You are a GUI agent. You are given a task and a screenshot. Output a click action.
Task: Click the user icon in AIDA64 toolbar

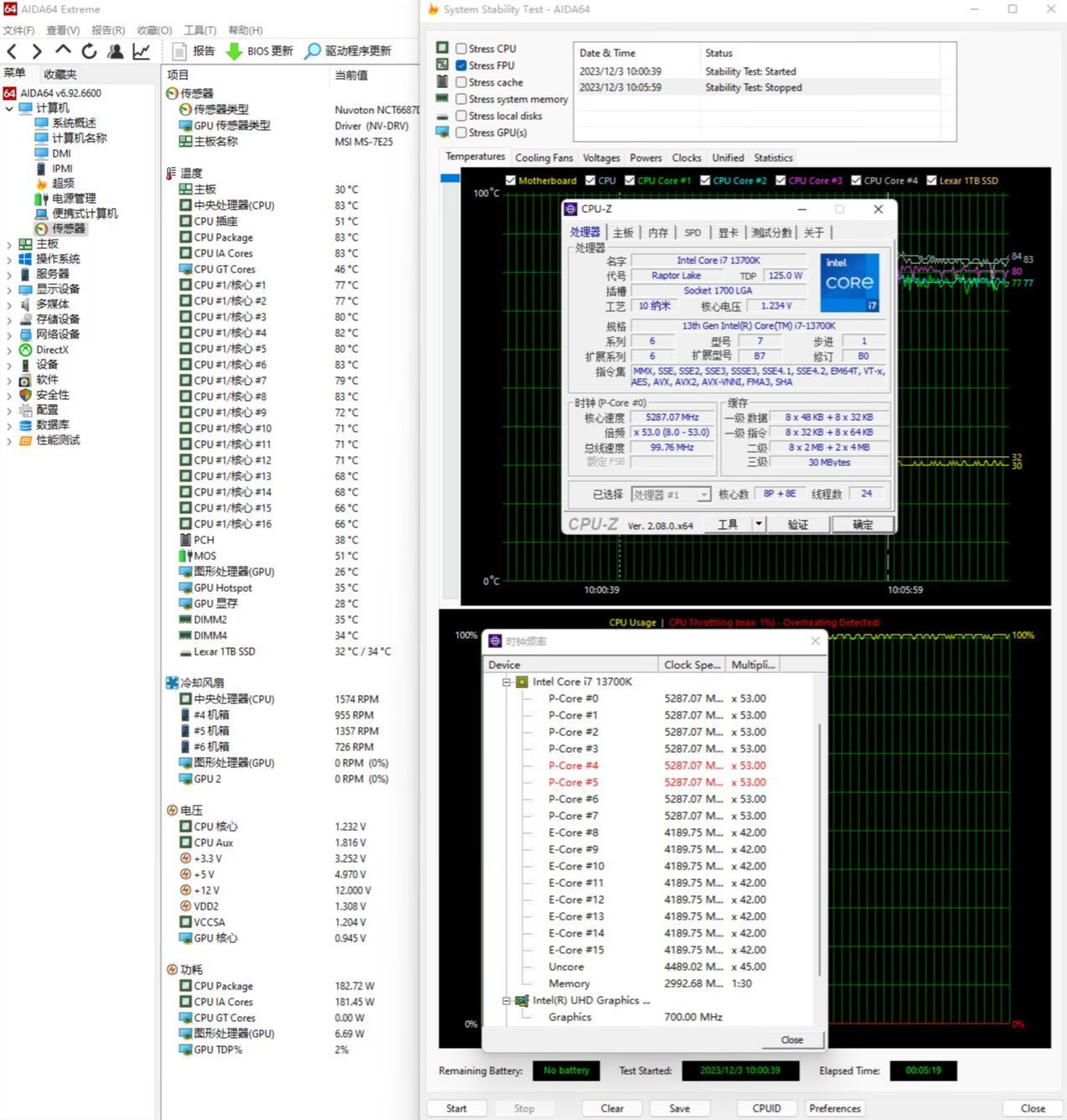click(116, 51)
